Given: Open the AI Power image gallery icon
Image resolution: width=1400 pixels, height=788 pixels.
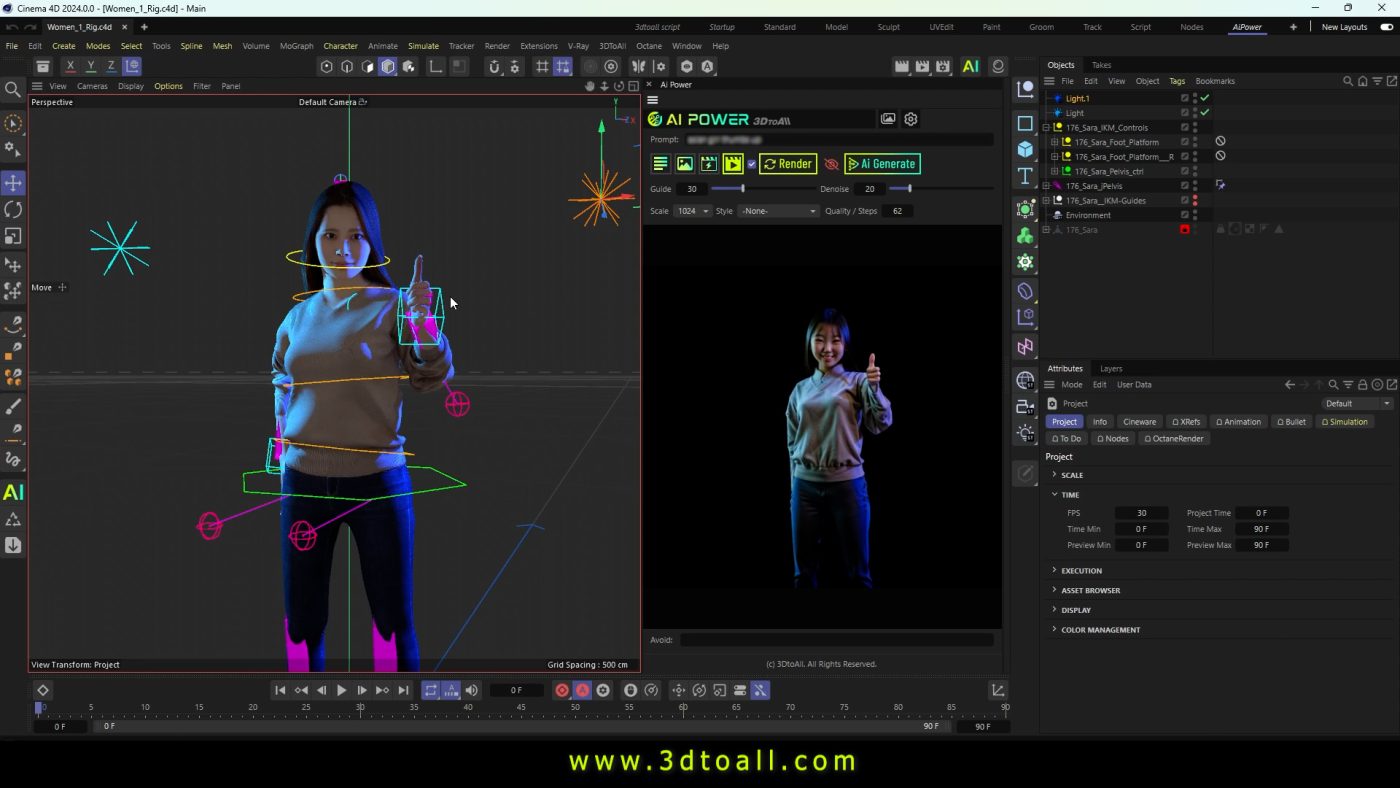Looking at the screenshot, I should click(888, 119).
